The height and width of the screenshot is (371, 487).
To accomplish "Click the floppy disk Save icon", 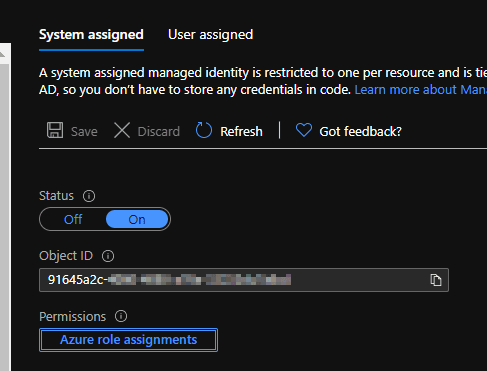I will pos(55,130).
